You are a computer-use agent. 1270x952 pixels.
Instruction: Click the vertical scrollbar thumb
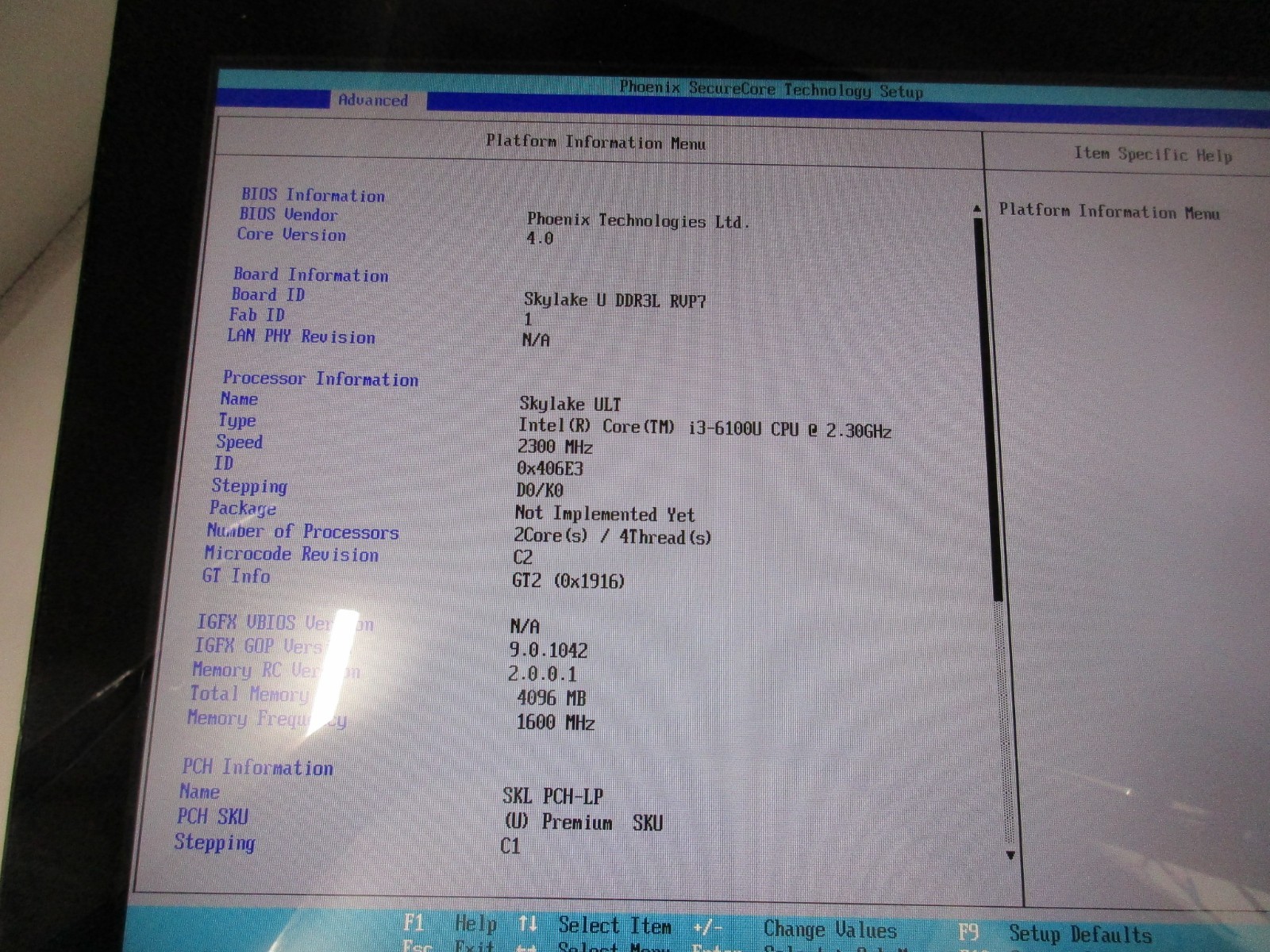[x=990, y=408]
